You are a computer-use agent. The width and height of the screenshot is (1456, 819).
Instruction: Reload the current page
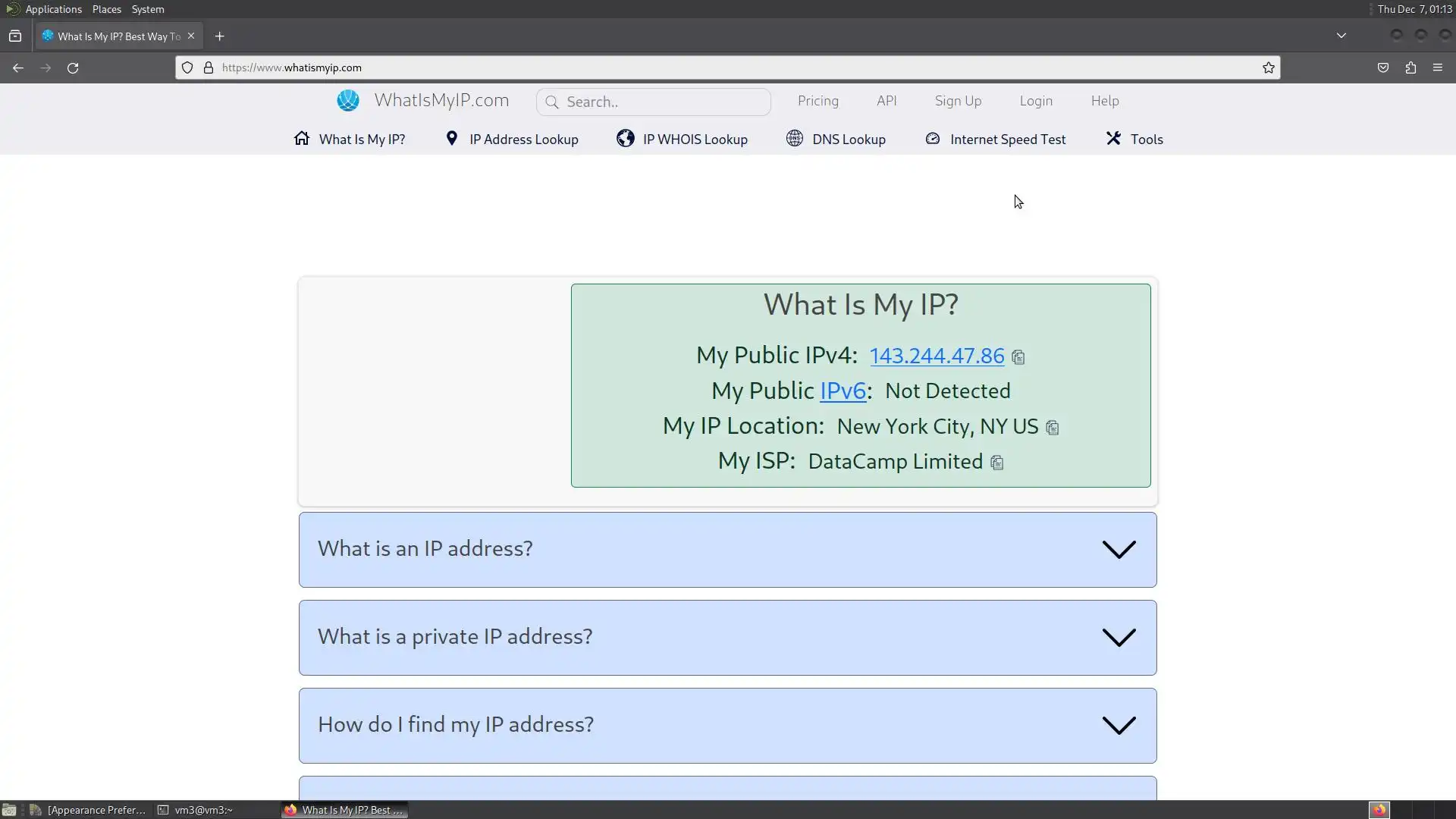tap(73, 67)
